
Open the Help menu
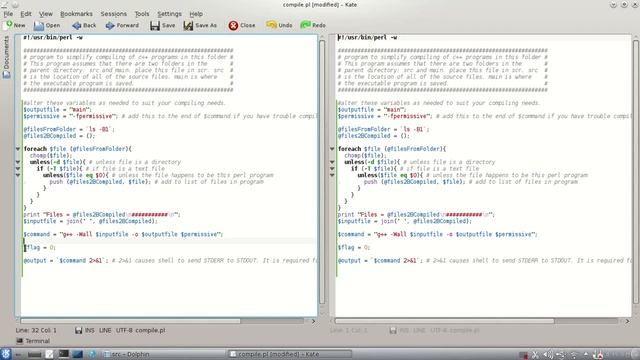(x=196, y=14)
